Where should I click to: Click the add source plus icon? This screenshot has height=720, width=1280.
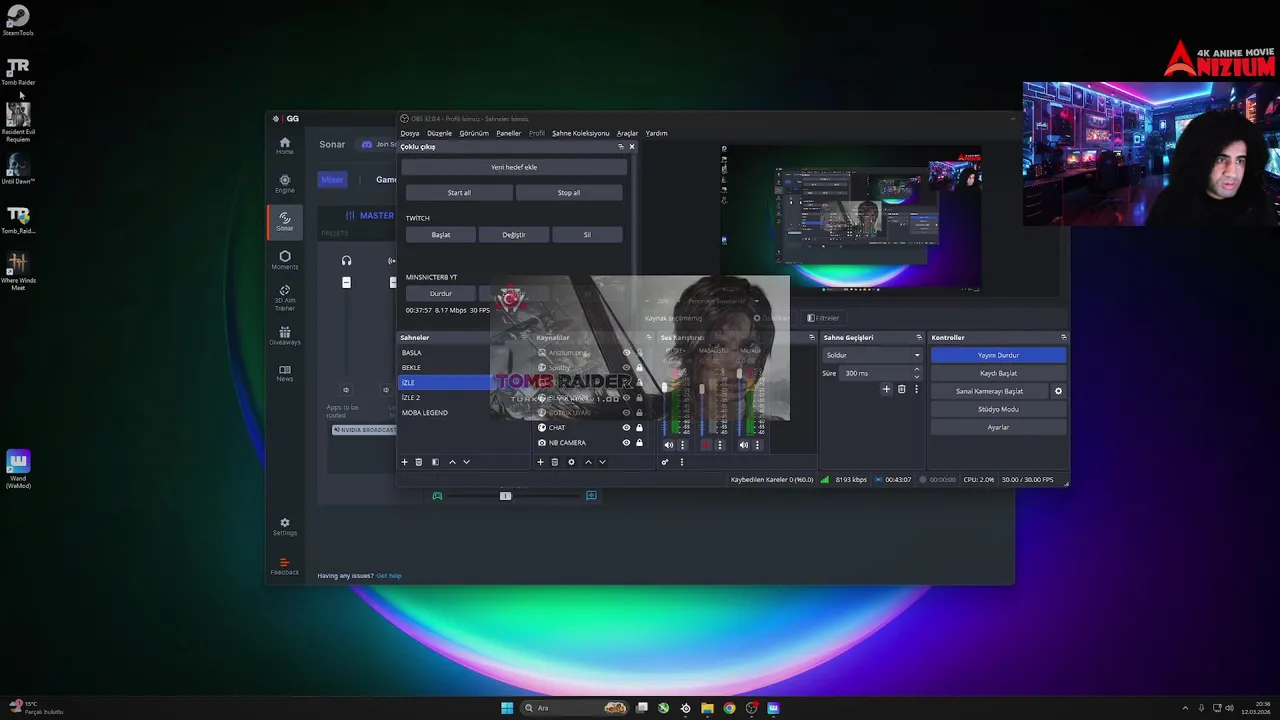click(x=540, y=462)
